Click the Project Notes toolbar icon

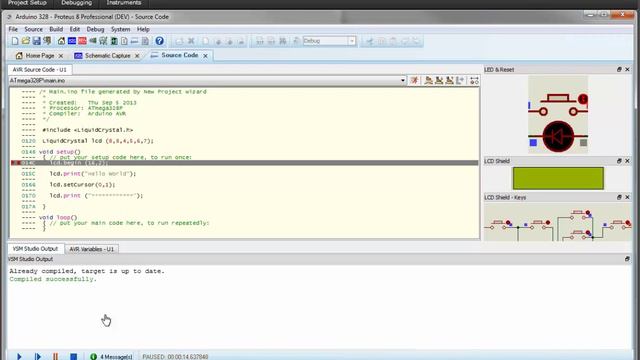pos(145,41)
